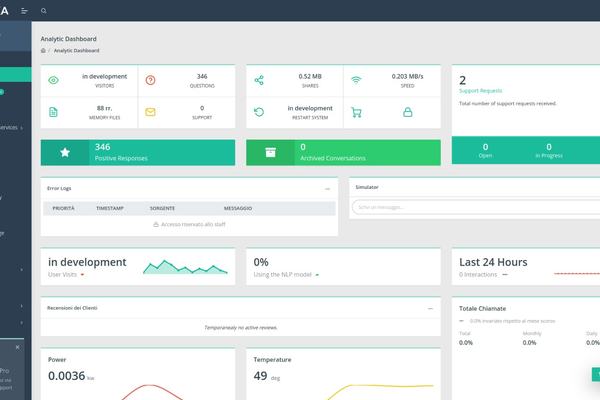600x400 pixels.
Task: Click the lock icon in Accesso riservato message
Action: [x=156, y=224]
